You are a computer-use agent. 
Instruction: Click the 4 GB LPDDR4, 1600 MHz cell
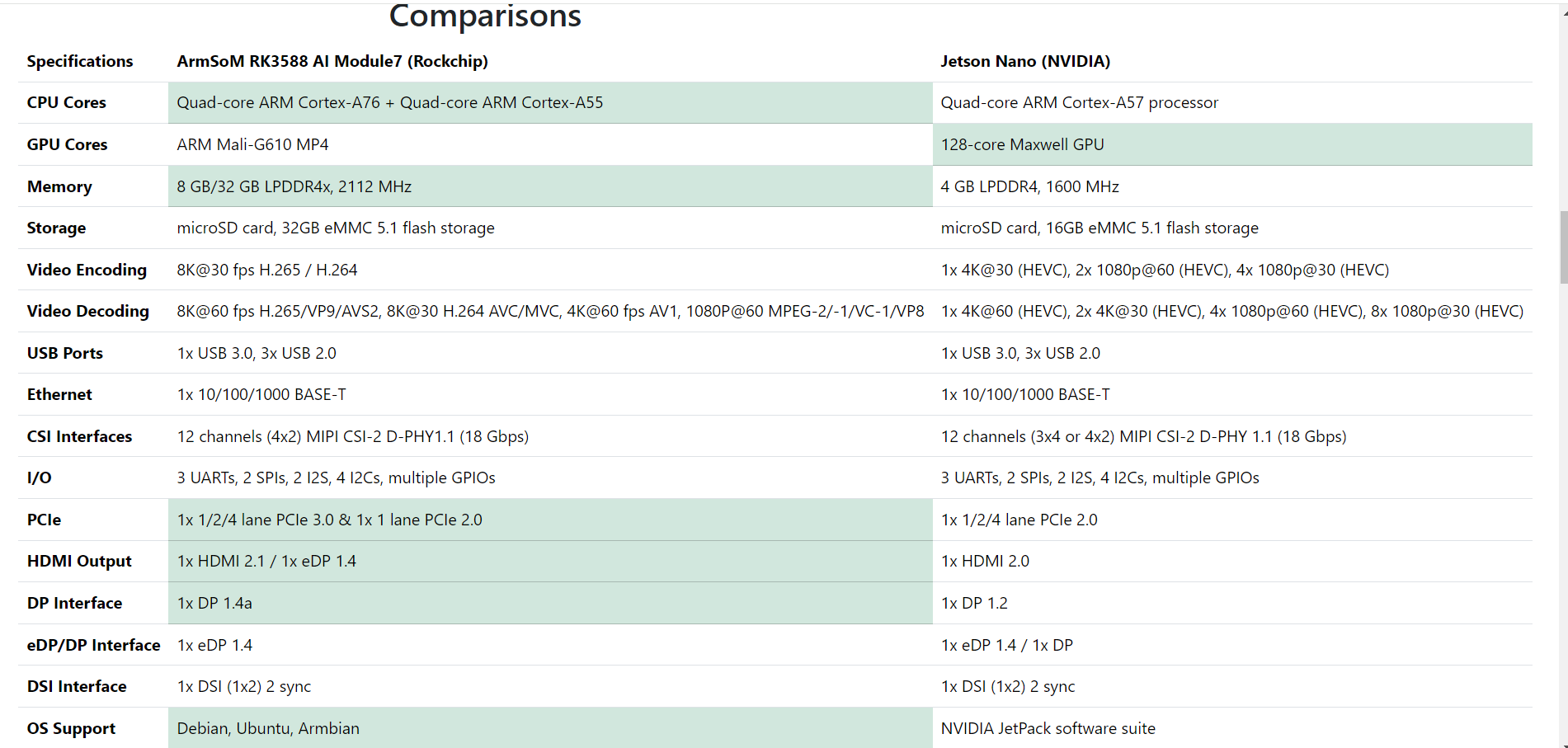click(x=1029, y=186)
